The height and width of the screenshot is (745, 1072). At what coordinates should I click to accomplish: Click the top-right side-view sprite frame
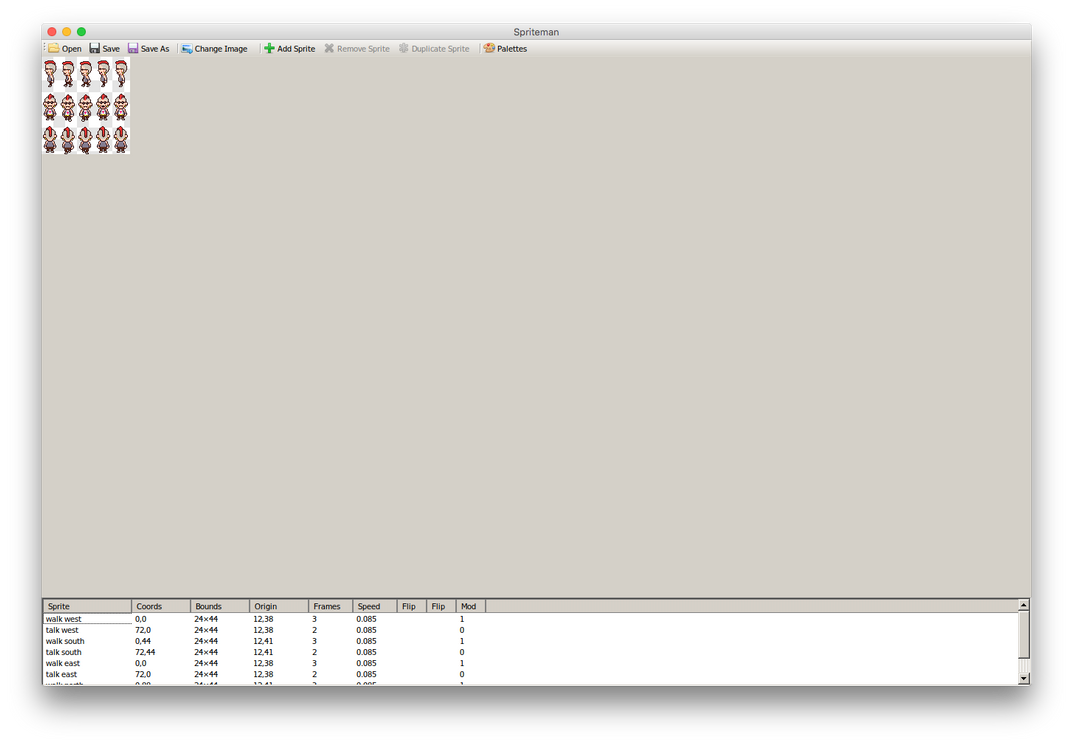121,74
